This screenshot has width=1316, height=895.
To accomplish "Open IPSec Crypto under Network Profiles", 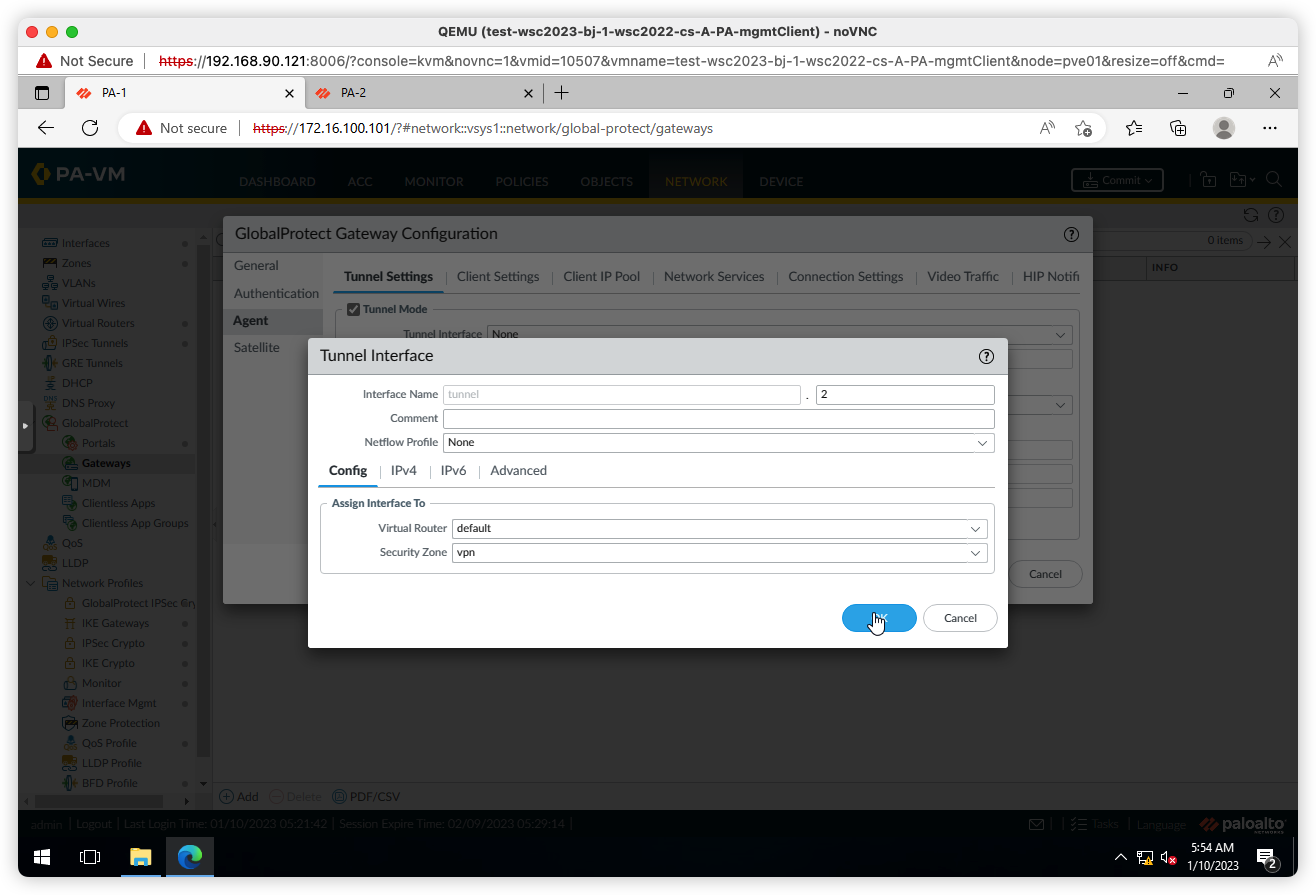I will tap(113, 643).
